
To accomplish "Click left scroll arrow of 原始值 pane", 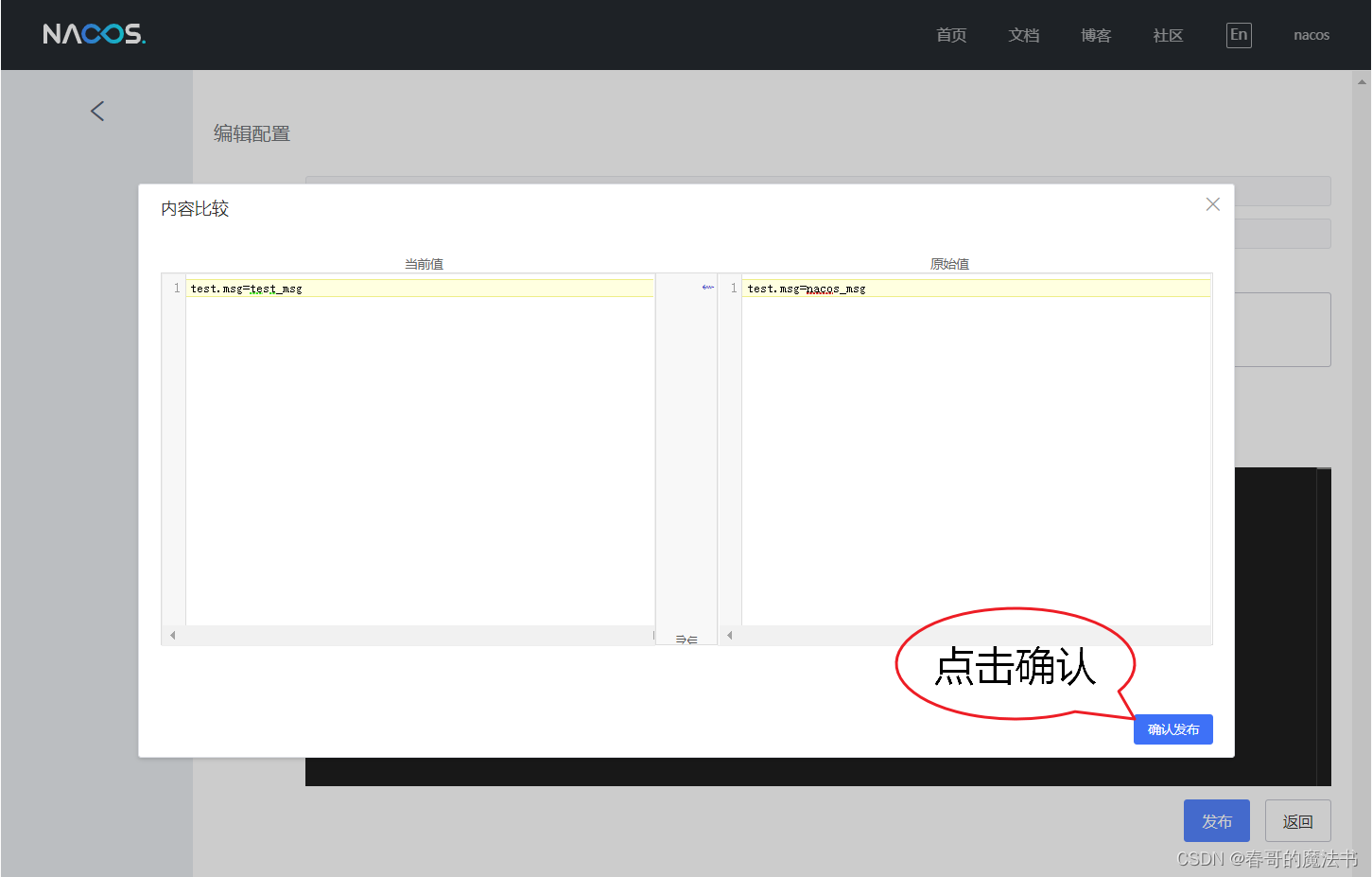I will 730,635.
